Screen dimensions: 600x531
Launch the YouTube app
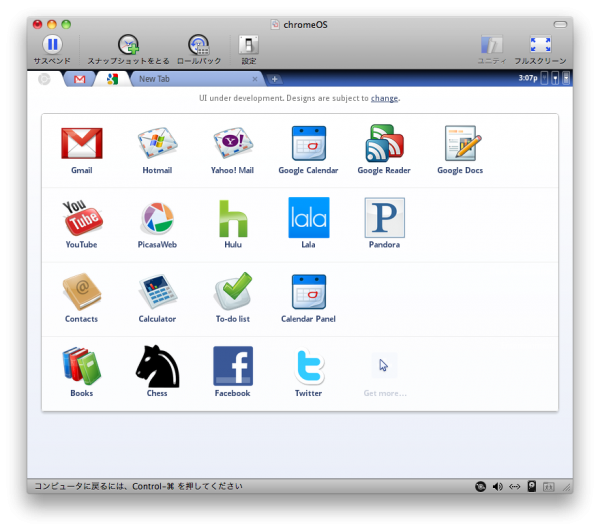tap(82, 217)
